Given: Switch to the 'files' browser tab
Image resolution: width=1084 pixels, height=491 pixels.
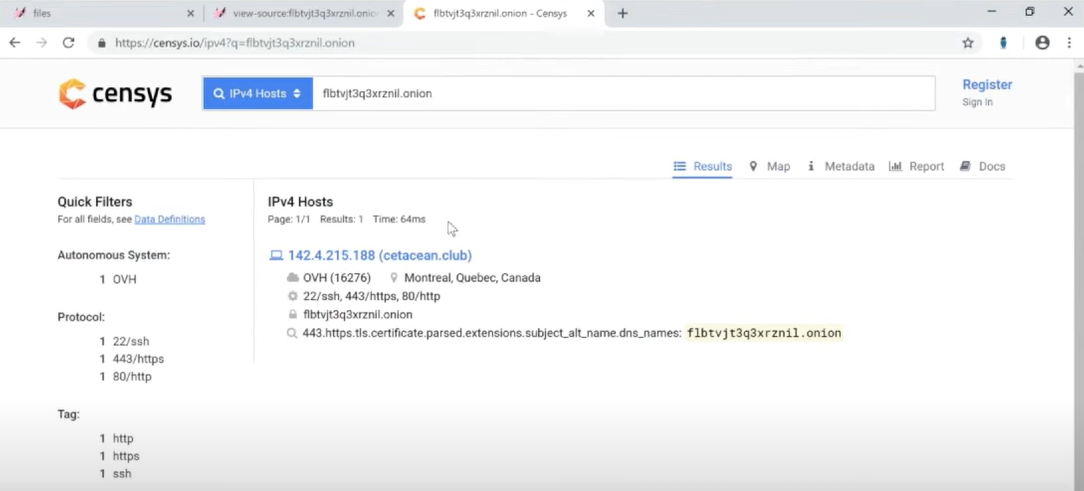Looking at the screenshot, I should 100,13.
